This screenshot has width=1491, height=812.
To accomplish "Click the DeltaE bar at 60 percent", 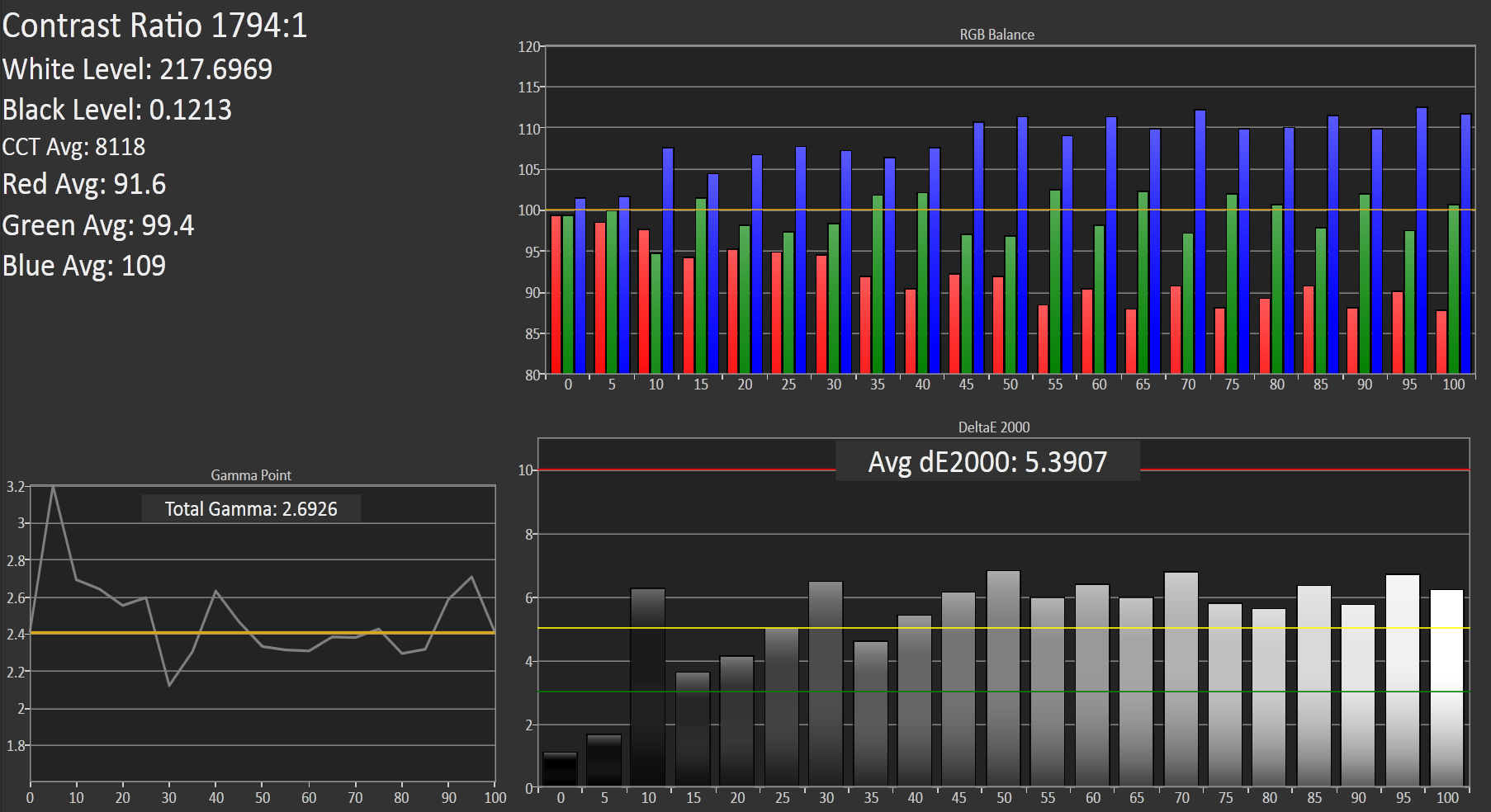I will tap(1092, 686).
